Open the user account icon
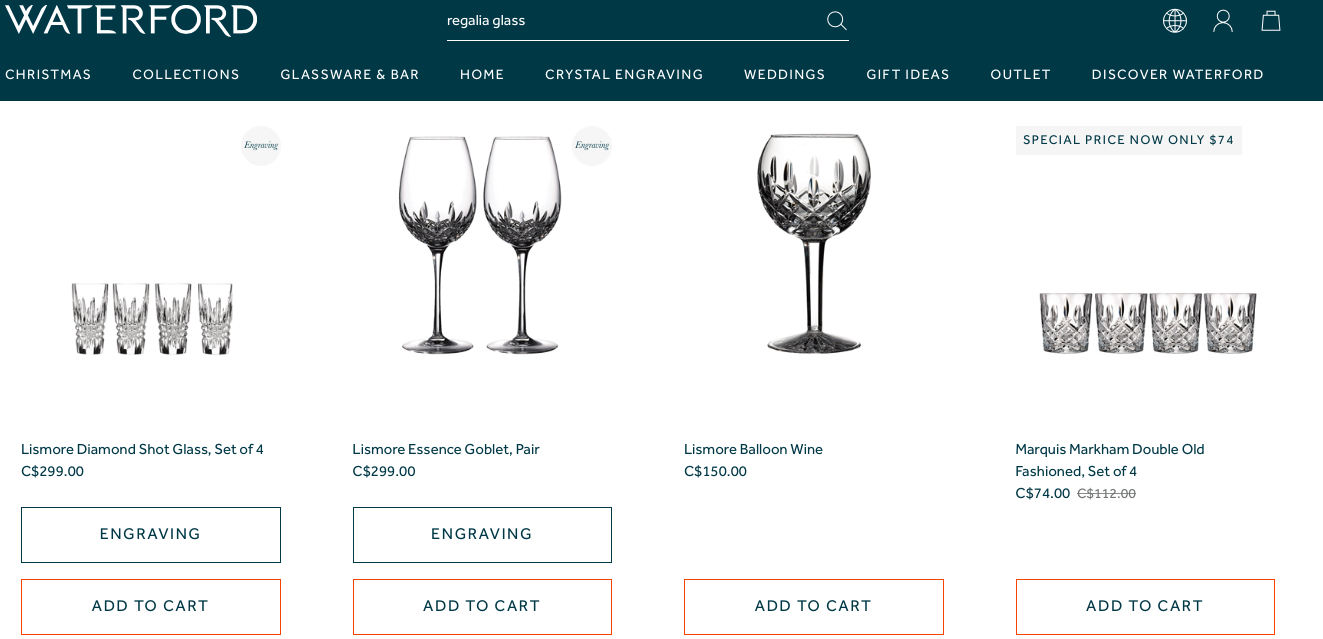1323x639 pixels. 1222,21
